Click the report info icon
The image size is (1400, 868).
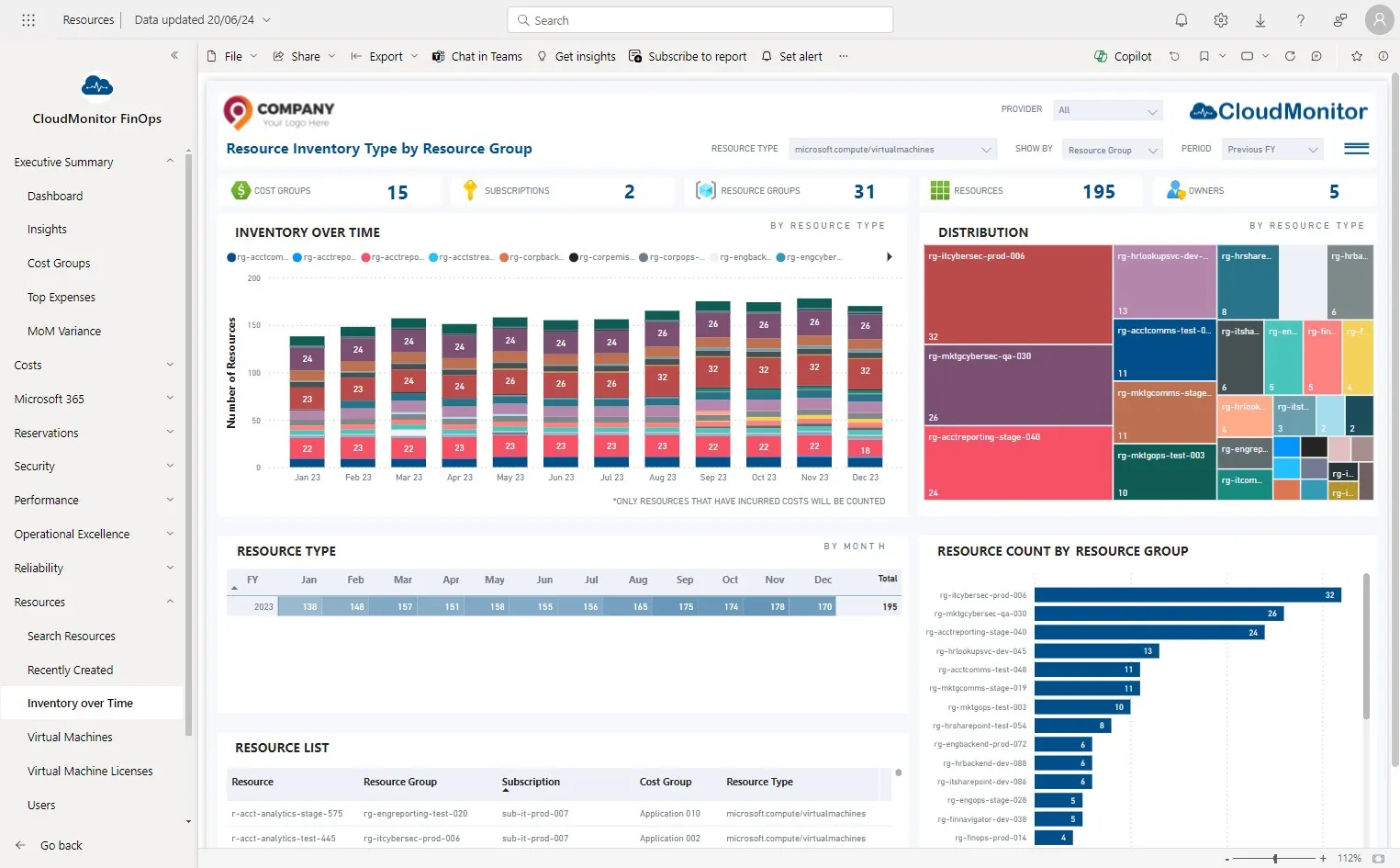tap(1383, 56)
